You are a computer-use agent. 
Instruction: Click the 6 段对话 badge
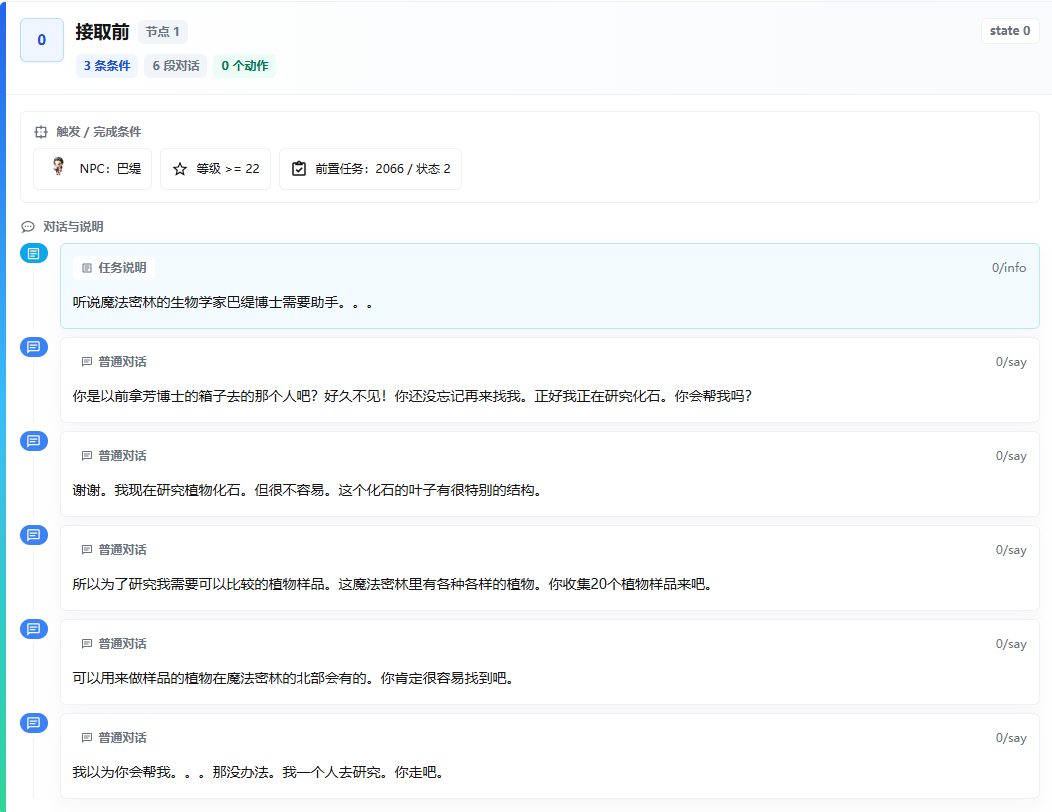pyautogui.click(x=176, y=66)
